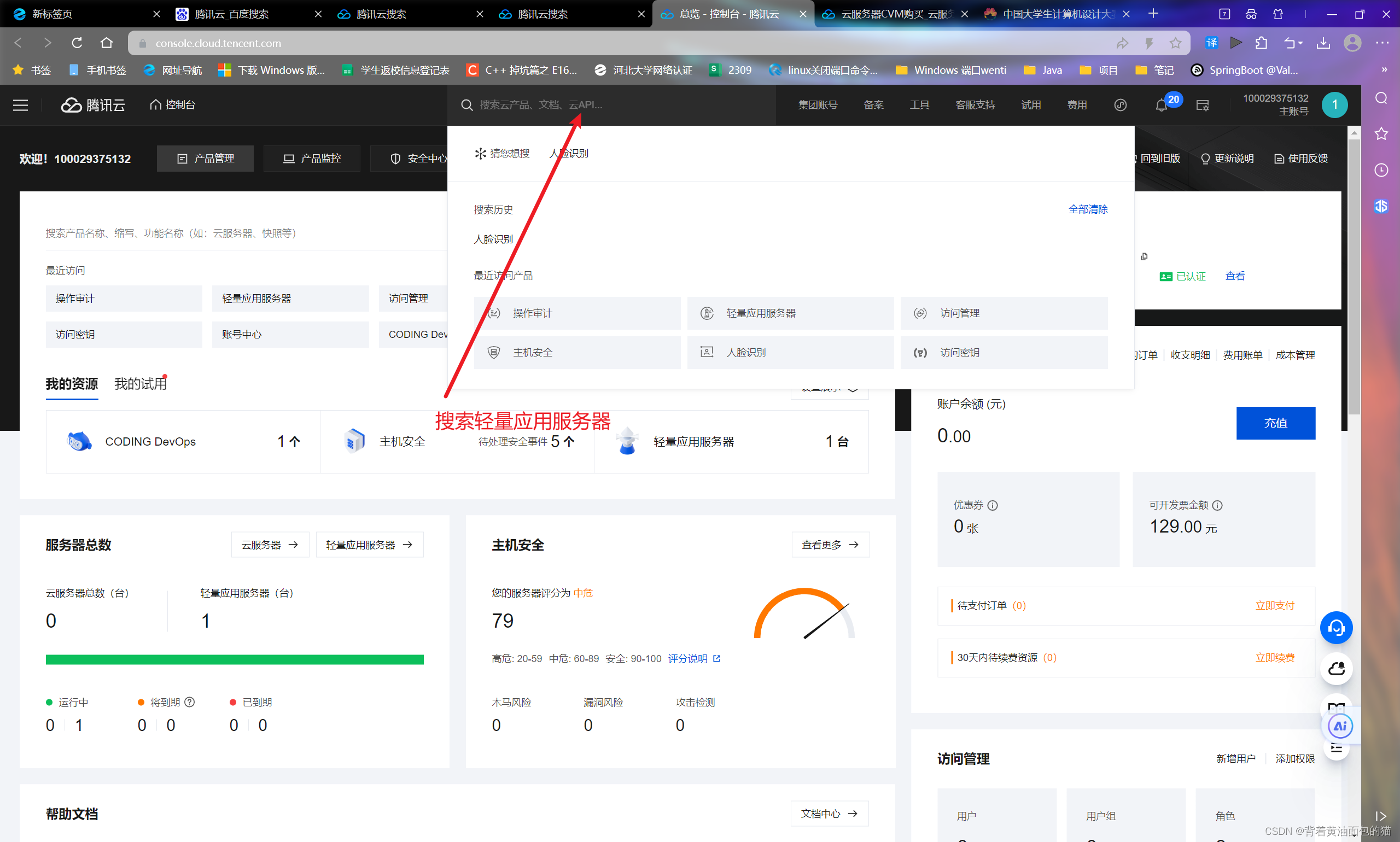Viewport: 1400px width, 842px height.
Task: Bookmark page with star icon in address bar
Action: (x=1175, y=43)
